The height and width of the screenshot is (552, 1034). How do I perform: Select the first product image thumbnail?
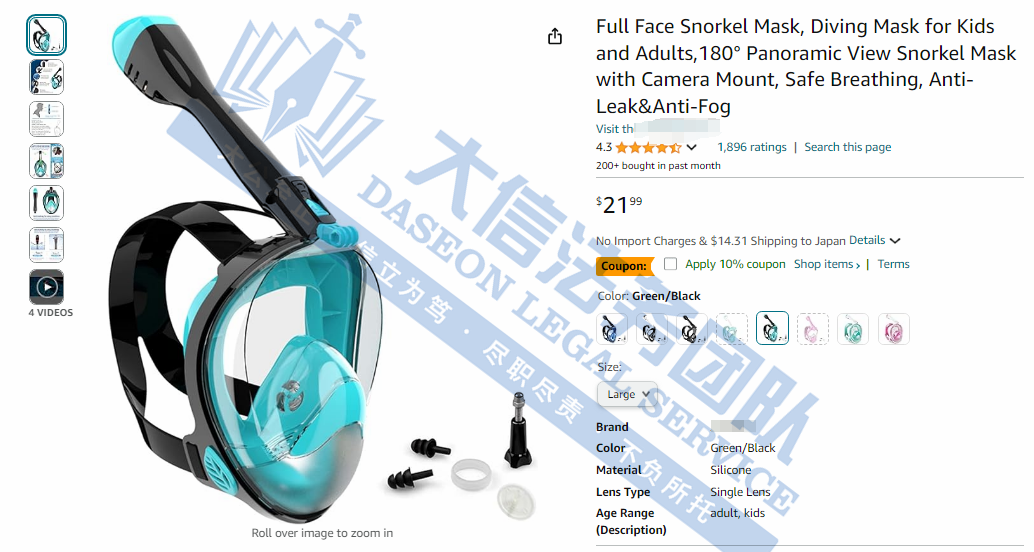[x=46, y=35]
